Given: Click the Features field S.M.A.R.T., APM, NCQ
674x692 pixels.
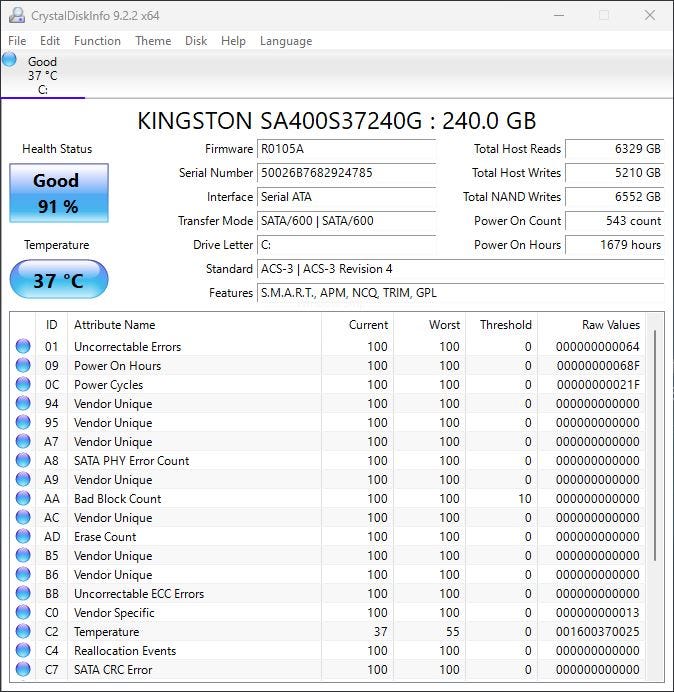Looking at the screenshot, I should coord(460,292).
